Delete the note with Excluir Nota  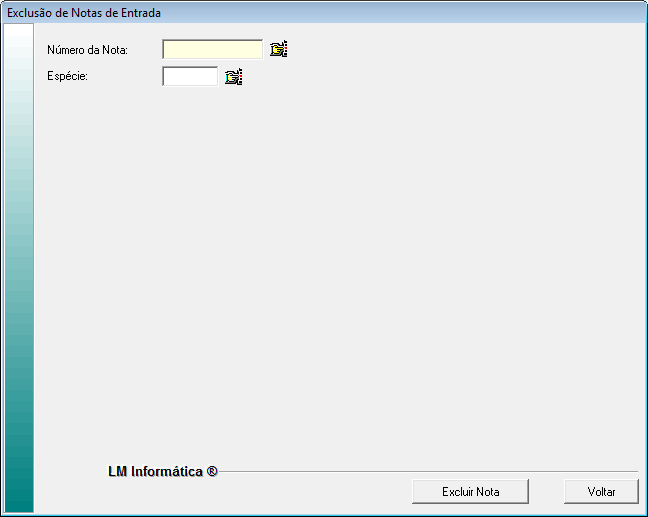point(470,492)
